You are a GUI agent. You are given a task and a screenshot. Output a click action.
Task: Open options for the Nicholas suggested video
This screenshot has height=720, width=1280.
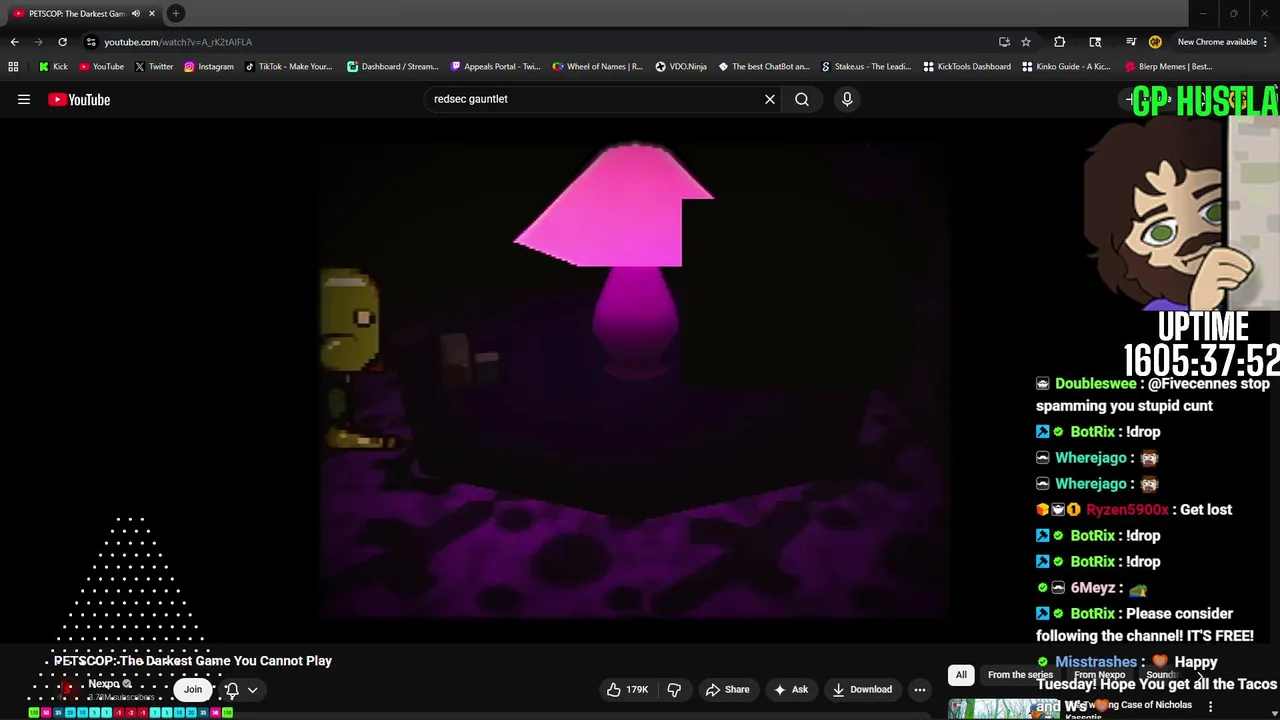[1211, 706]
